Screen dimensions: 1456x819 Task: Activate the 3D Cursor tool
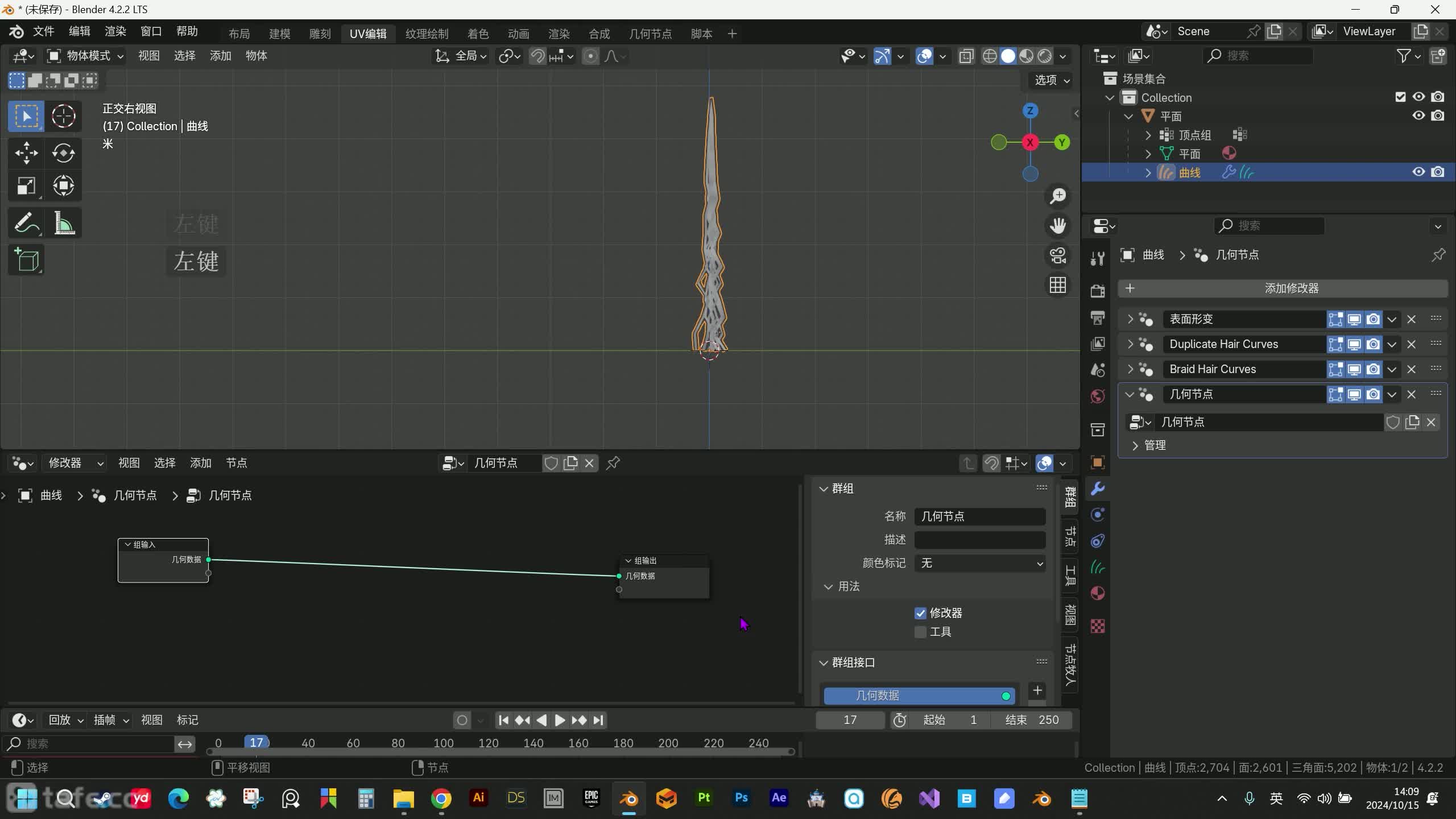point(63,117)
